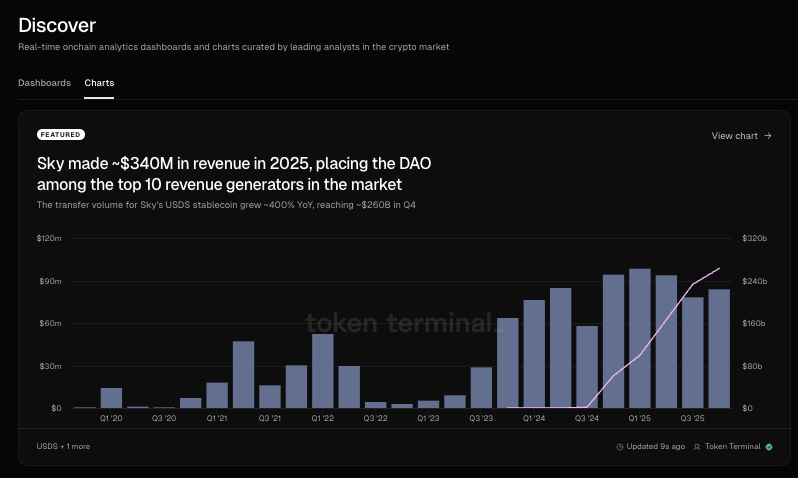Click the revenue bar above Q1 '20
This screenshot has height=478, width=798.
point(111,398)
